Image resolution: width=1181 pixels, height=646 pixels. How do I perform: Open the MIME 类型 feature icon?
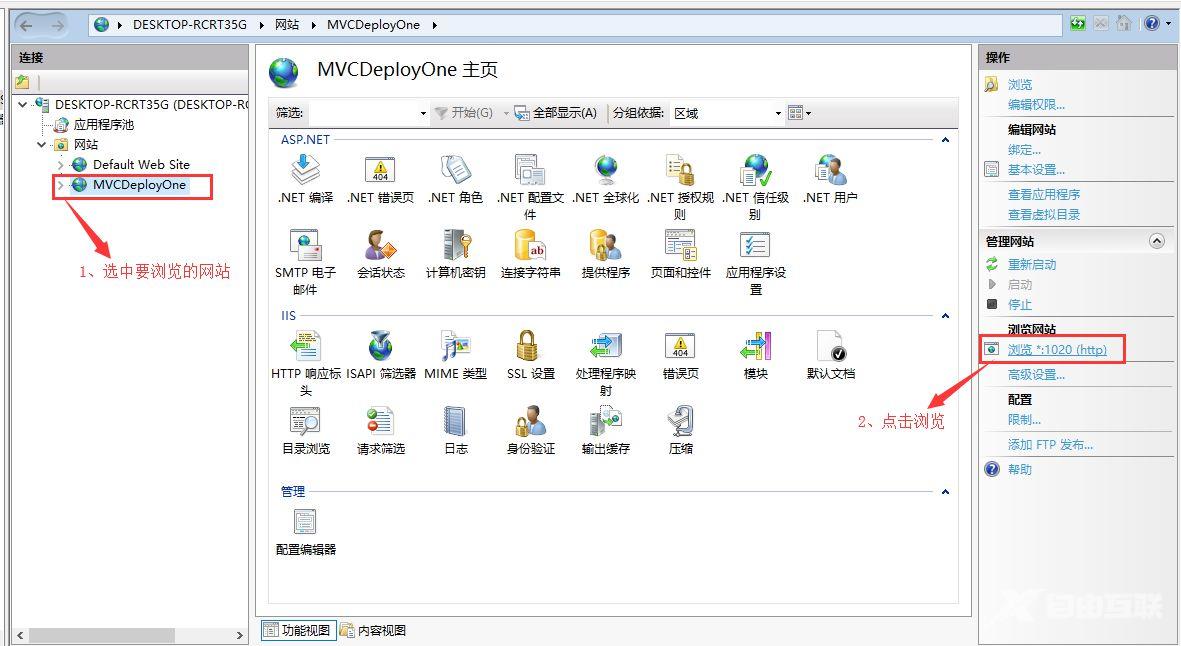(456, 346)
